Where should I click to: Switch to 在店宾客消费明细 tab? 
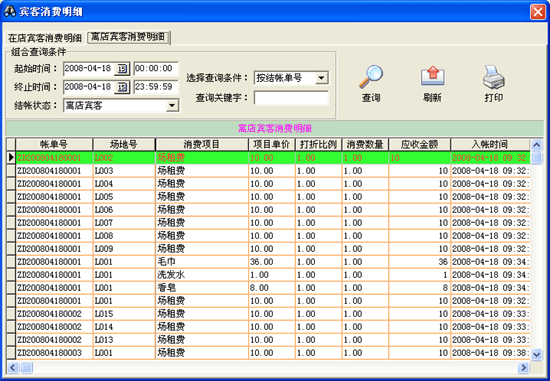pyautogui.click(x=45, y=38)
